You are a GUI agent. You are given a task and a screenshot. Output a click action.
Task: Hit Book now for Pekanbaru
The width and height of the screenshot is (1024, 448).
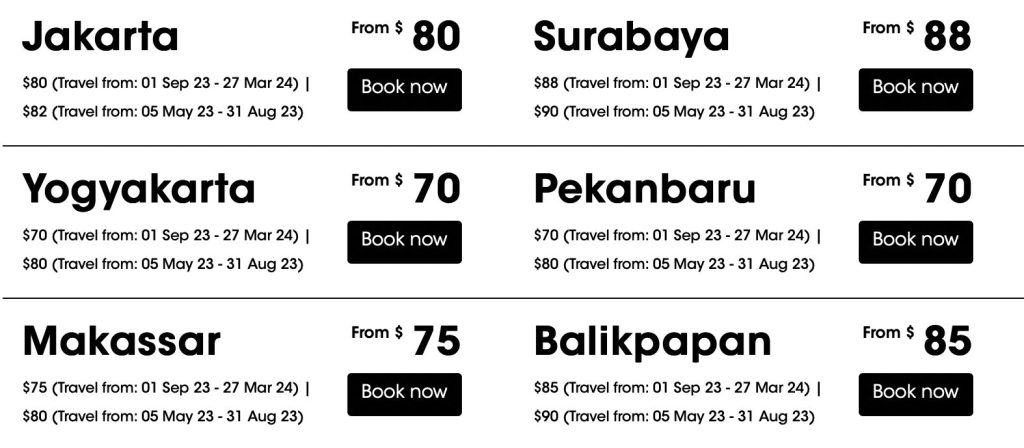(915, 241)
